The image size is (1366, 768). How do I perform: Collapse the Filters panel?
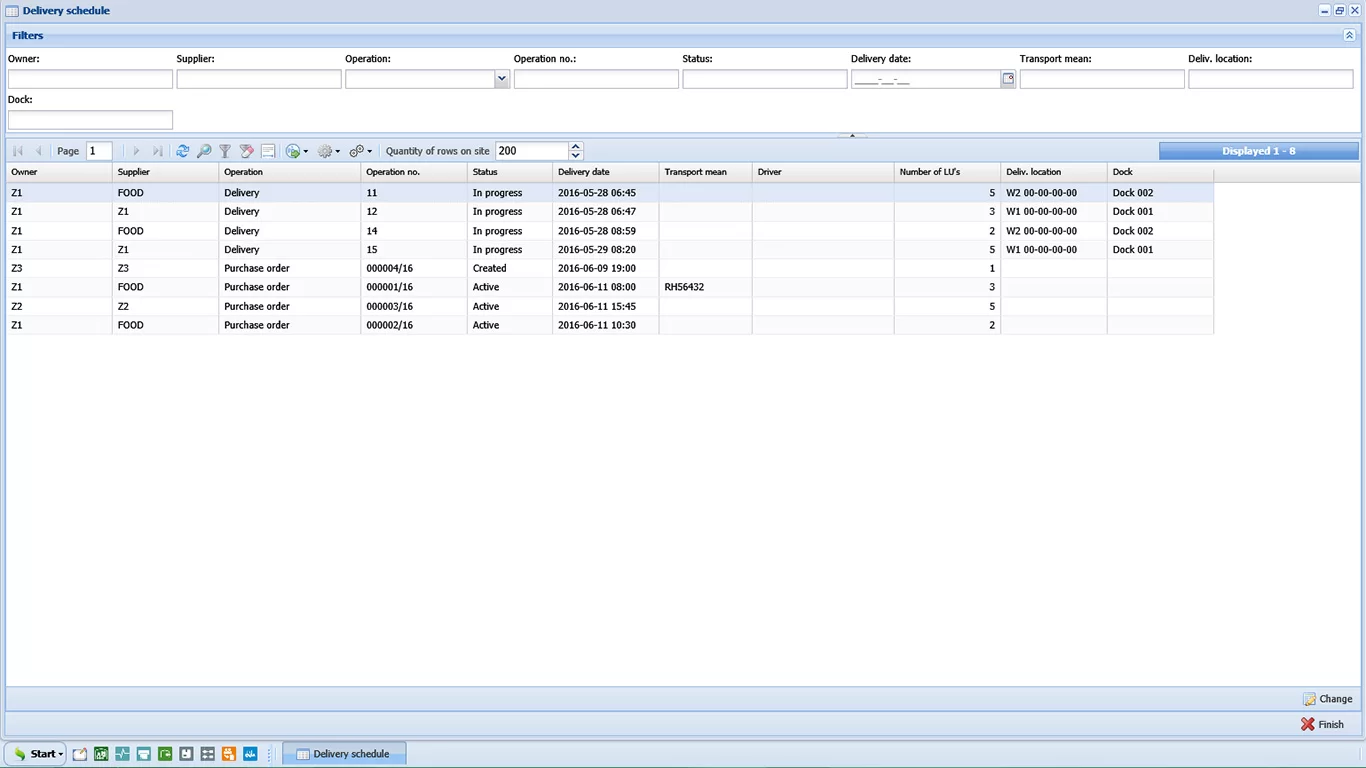pyautogui.click(x=1349, y=35)
